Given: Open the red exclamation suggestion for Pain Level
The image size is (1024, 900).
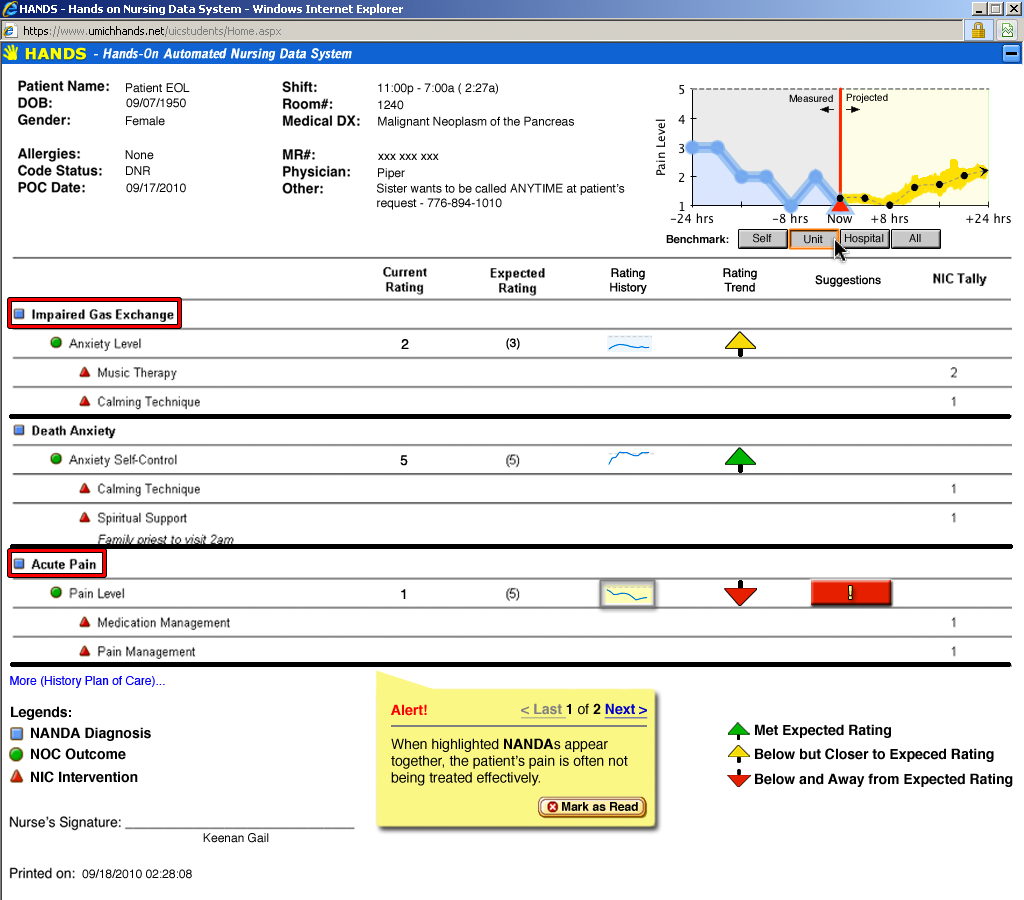Looking at the screenshot, I should (x=850, y=592).
